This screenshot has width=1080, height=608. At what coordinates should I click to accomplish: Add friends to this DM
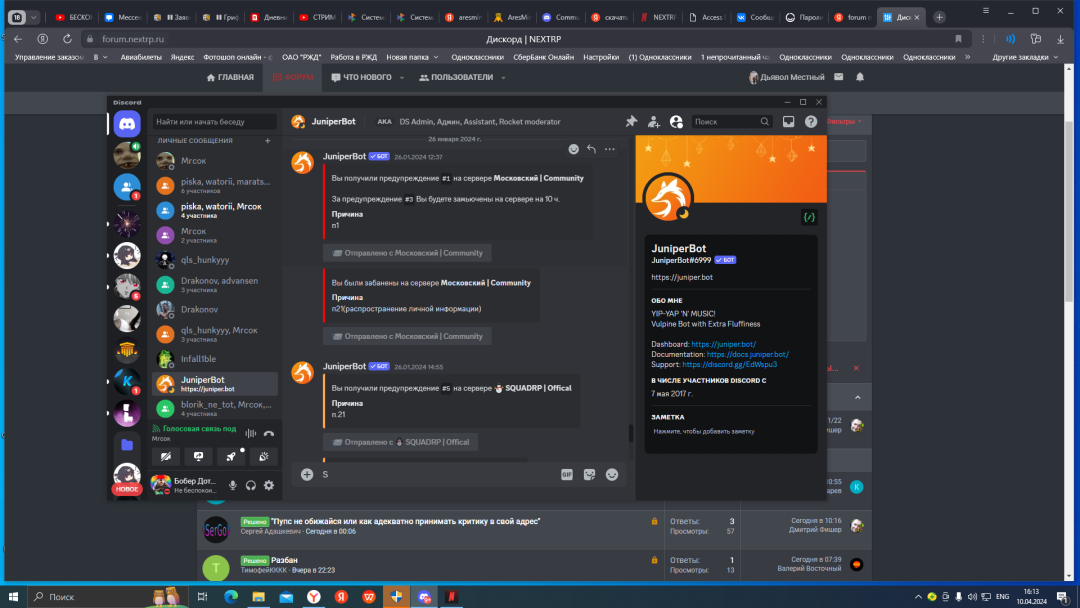click(x=654, y=122)
